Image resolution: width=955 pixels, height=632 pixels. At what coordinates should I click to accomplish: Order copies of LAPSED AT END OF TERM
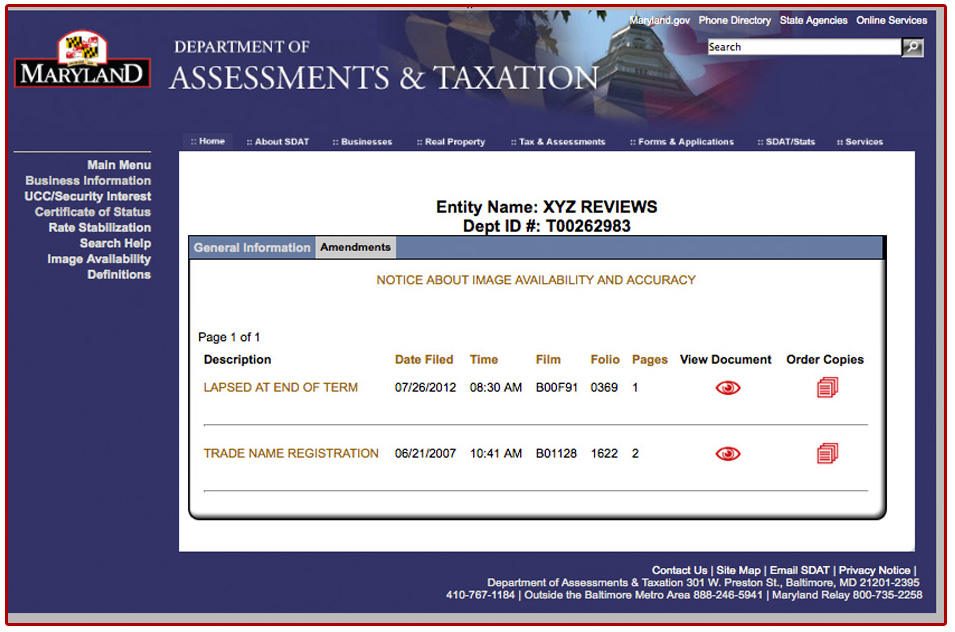tap(827, 387)
